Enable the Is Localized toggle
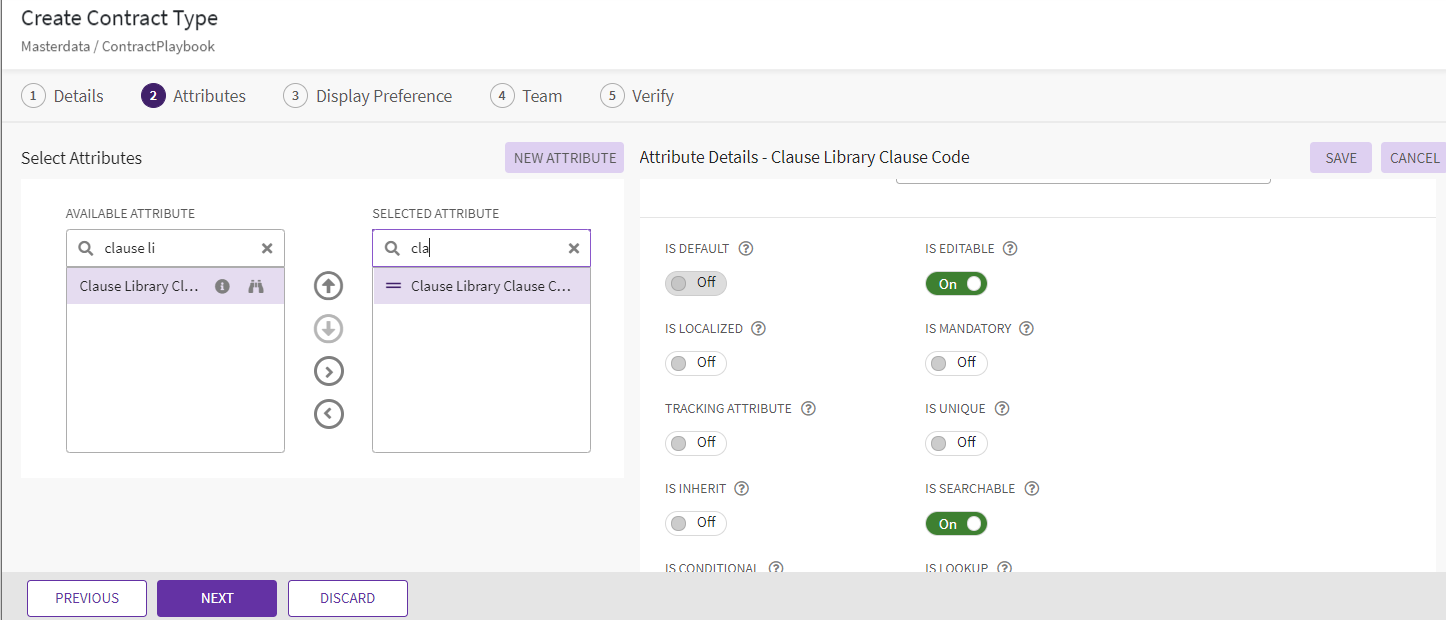 tap(696, 363)
